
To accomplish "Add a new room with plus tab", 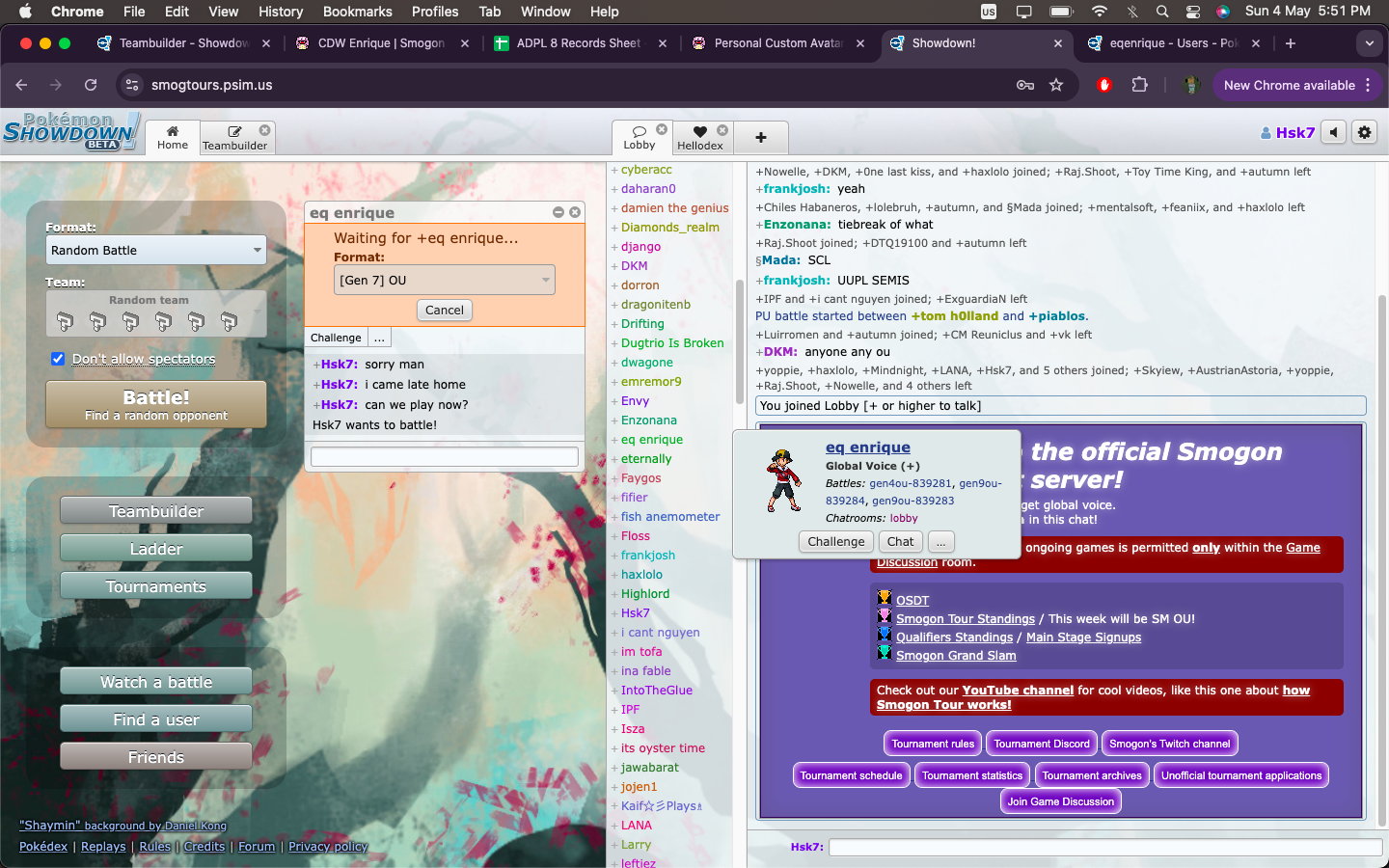I will pos(761,138).
